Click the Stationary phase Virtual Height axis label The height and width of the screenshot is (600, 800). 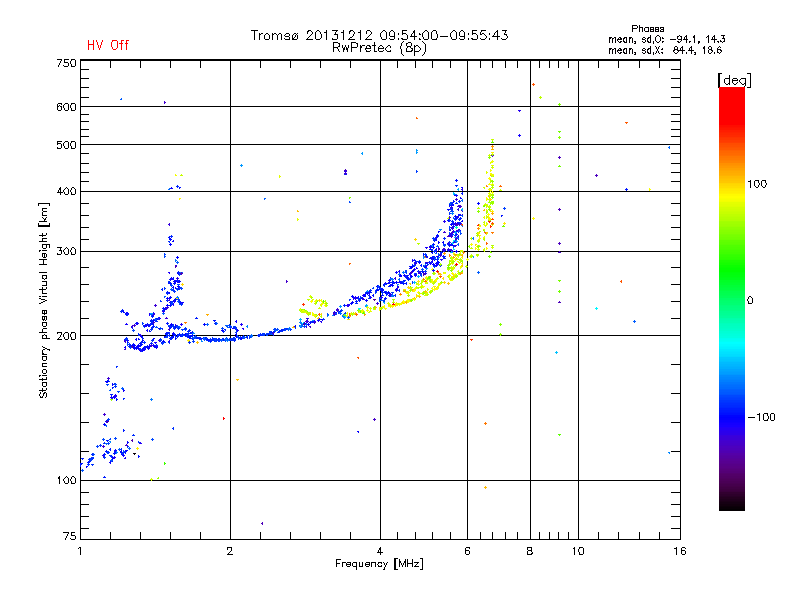pyautogui.click(x=44, y=300)
